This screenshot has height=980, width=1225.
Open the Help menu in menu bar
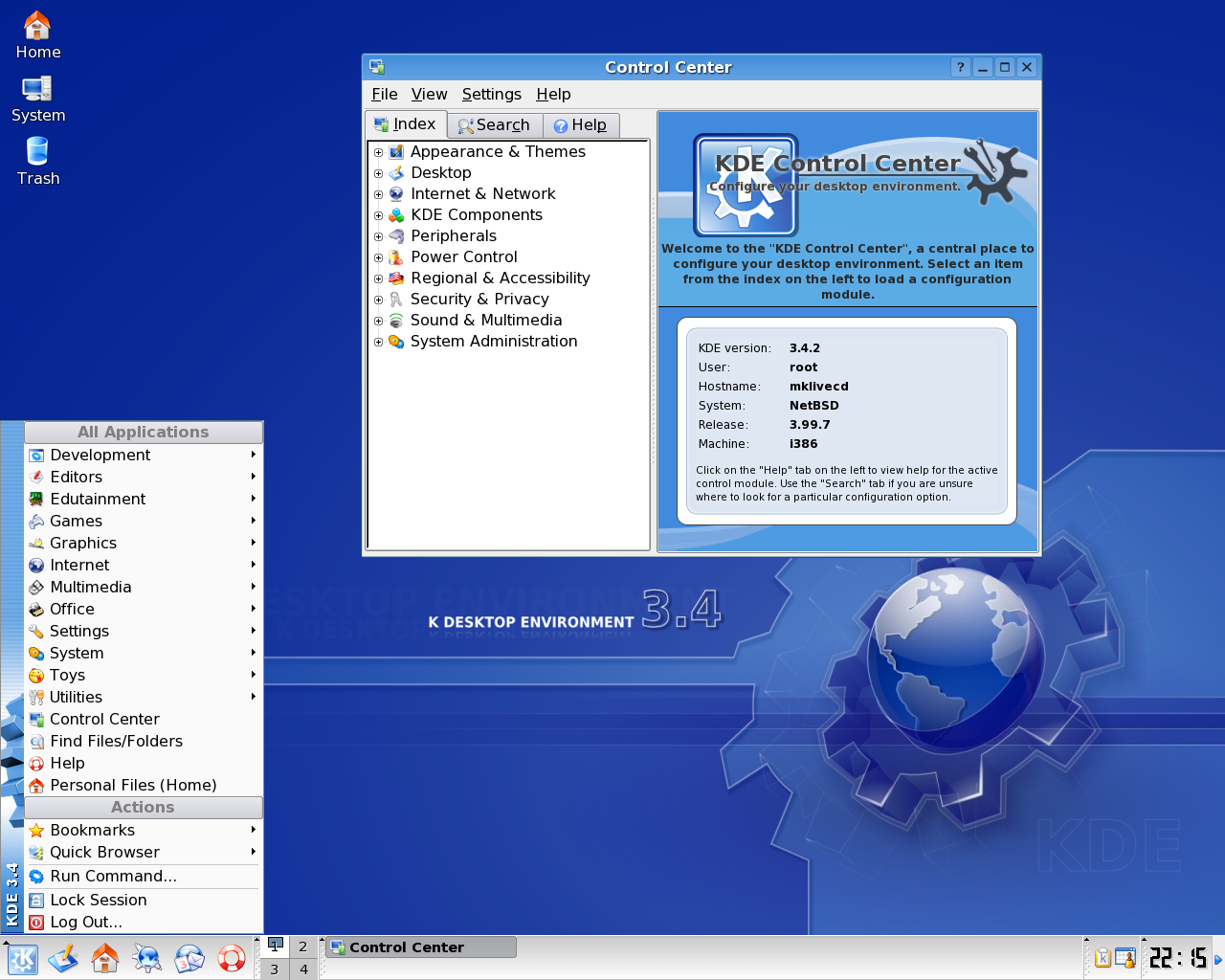(553, 94)
